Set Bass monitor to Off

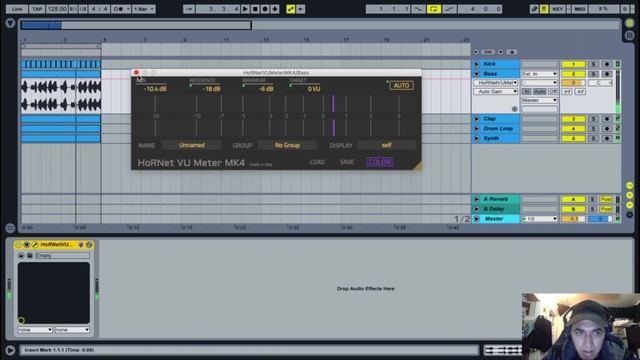pyautogui.click(x=553, y=91)
